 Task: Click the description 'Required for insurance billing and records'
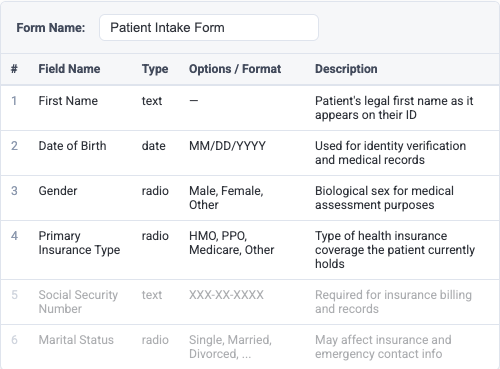coord(393,302)
